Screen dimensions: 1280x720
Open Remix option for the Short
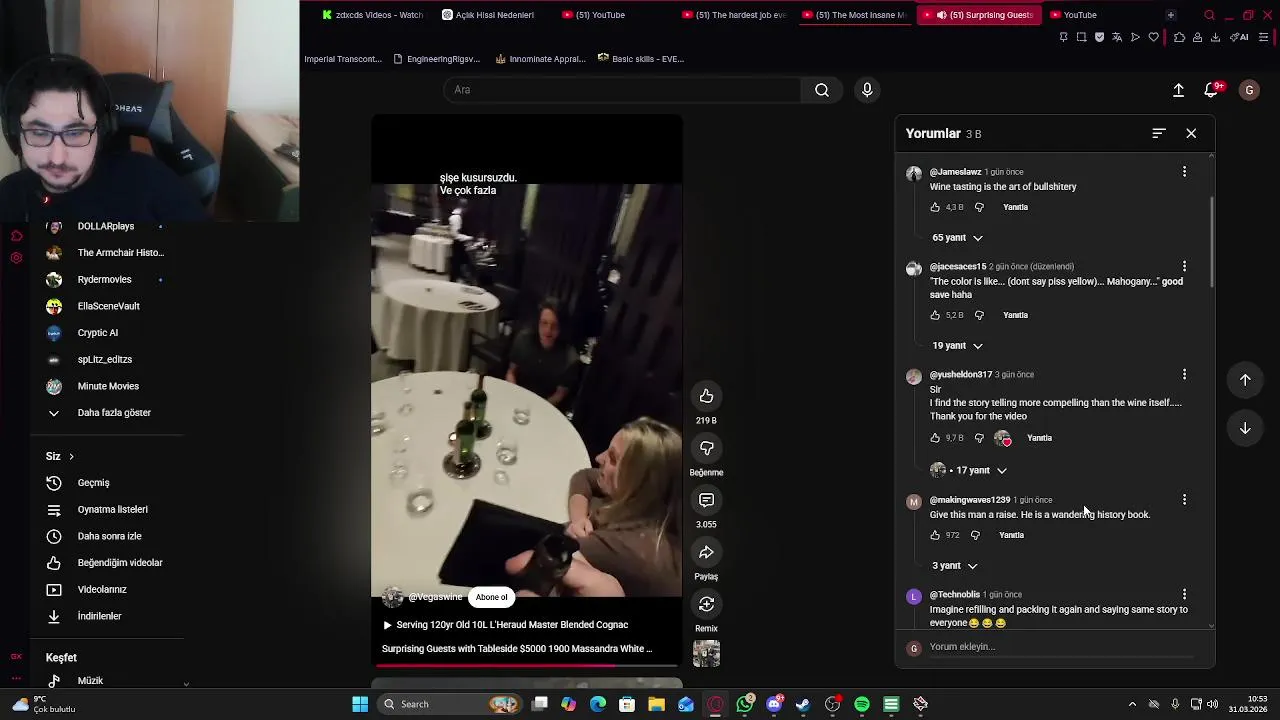point(706,604)
